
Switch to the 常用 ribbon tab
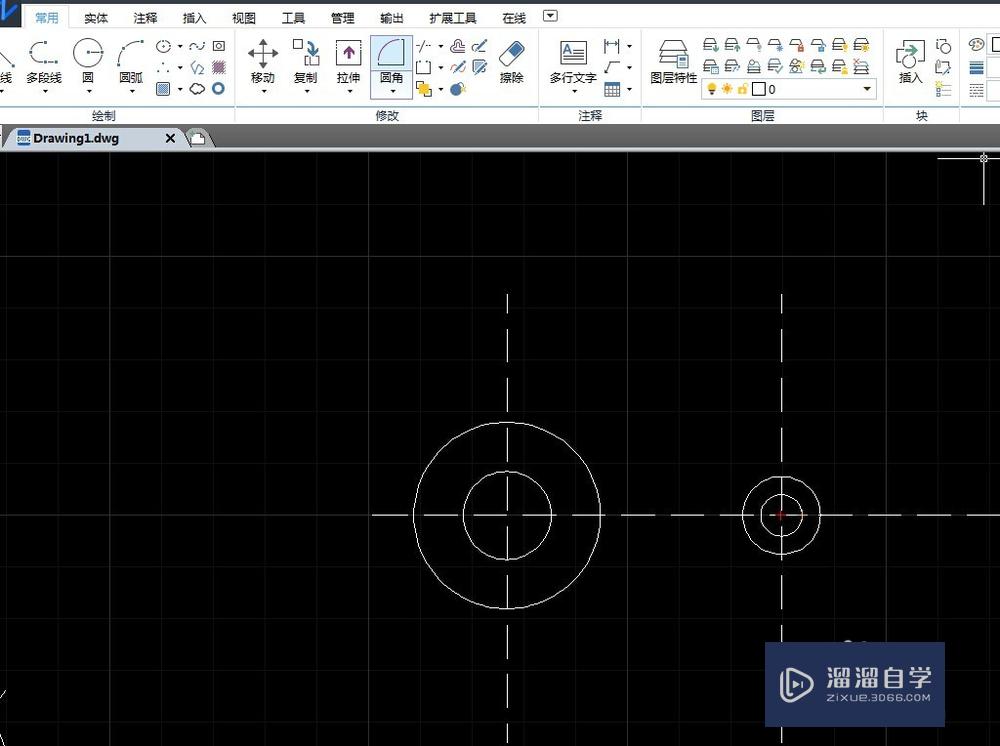[47, 18]
